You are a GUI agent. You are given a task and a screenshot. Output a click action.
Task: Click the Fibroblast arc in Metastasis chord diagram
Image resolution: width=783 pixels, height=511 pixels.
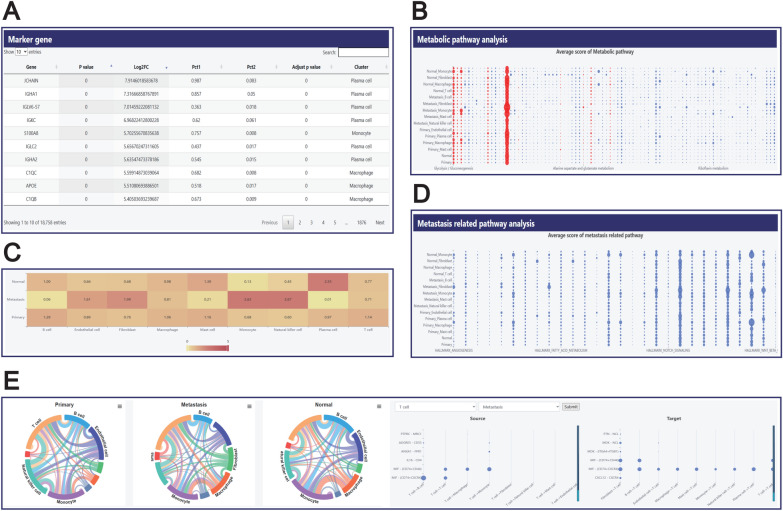(230, 459)
